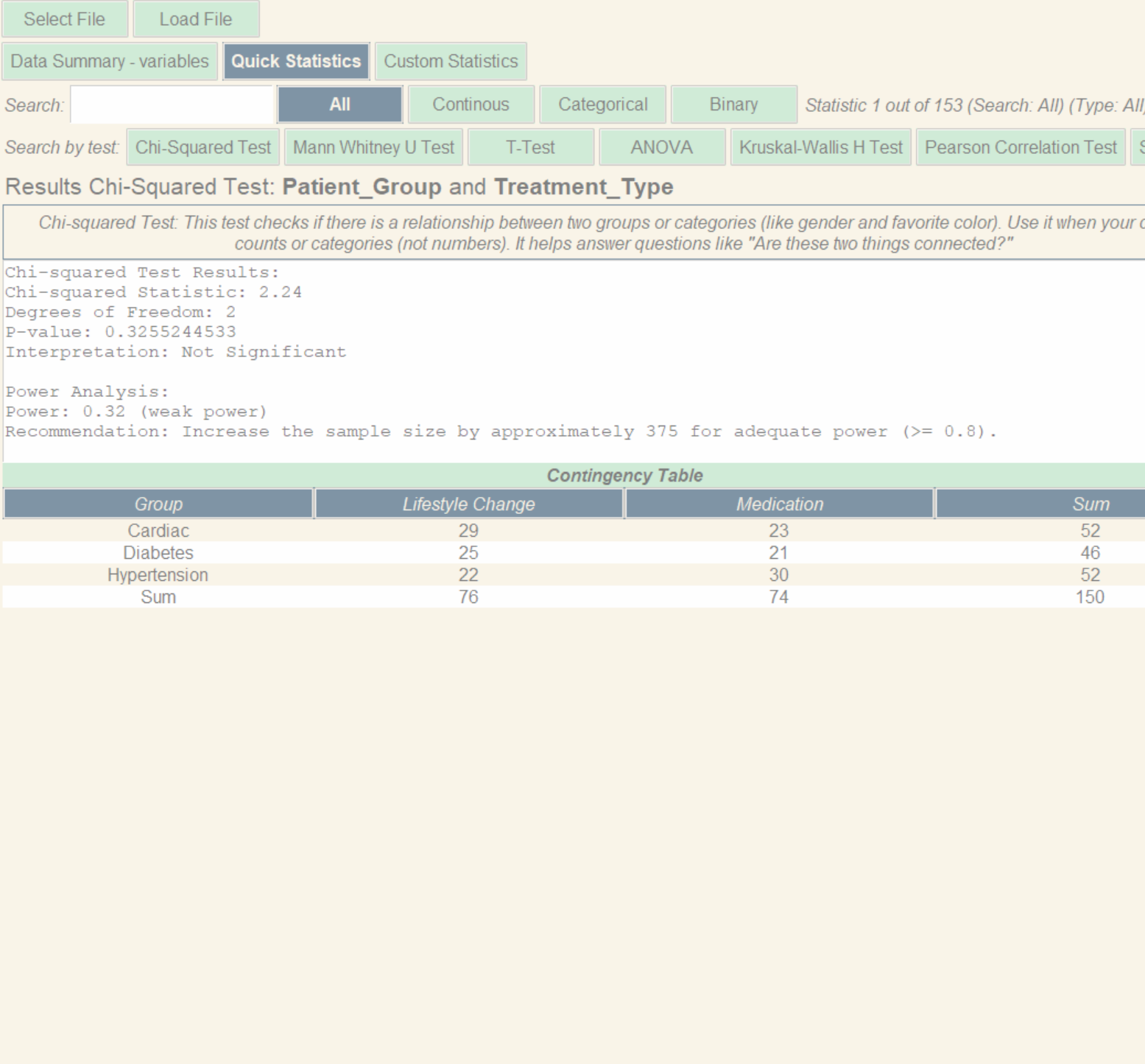Viewport: 1145px width, 1064px height.
Task: Filter statistics by Binary type
Action: pos(733,105)
